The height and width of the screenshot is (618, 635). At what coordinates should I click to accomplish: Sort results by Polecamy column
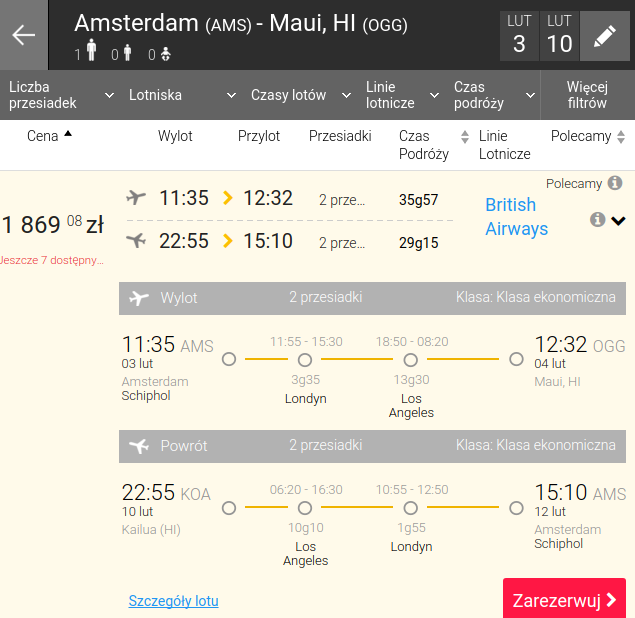[x=588, y=136]
